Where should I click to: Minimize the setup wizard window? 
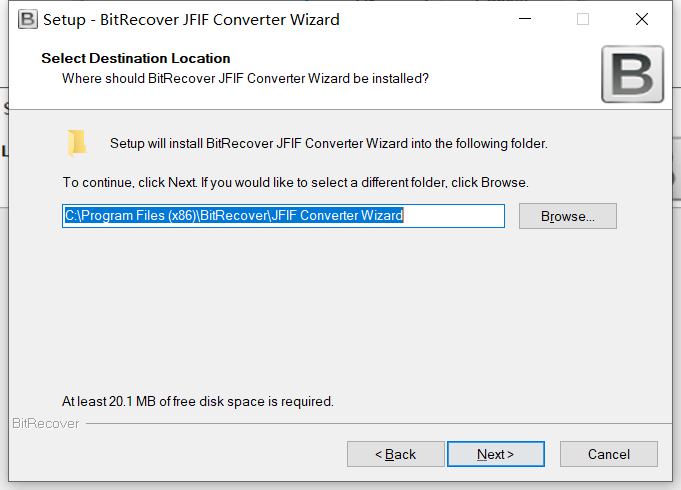525,19
